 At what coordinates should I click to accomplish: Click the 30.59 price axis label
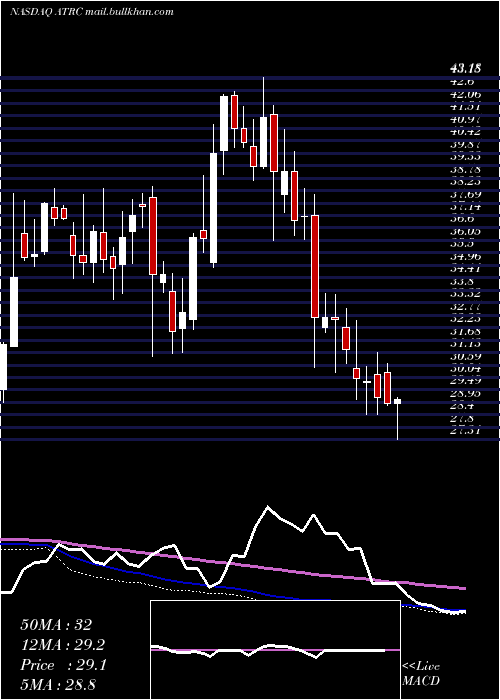pos(465,356)
